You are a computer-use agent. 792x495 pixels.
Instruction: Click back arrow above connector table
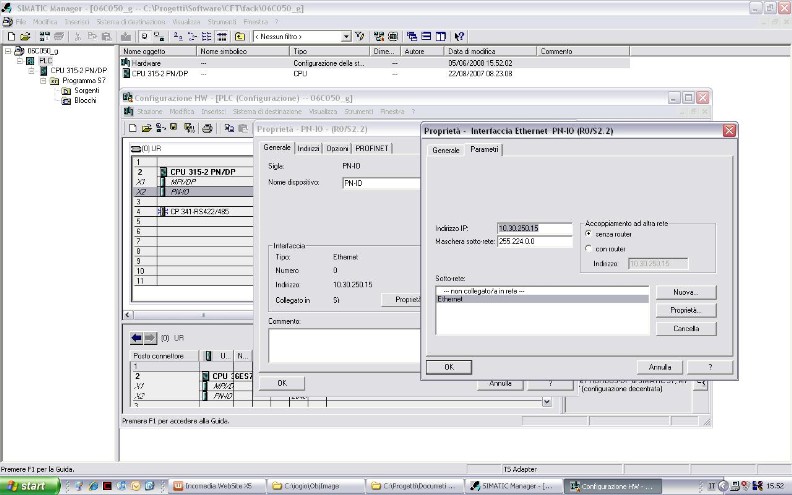[136, 338]
